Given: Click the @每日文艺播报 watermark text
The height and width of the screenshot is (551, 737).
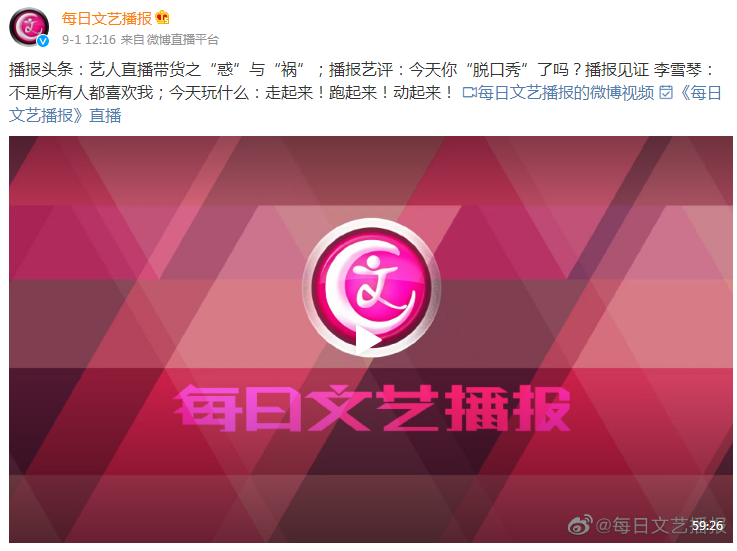Looking at the screenshot, I should click(660, 525).
